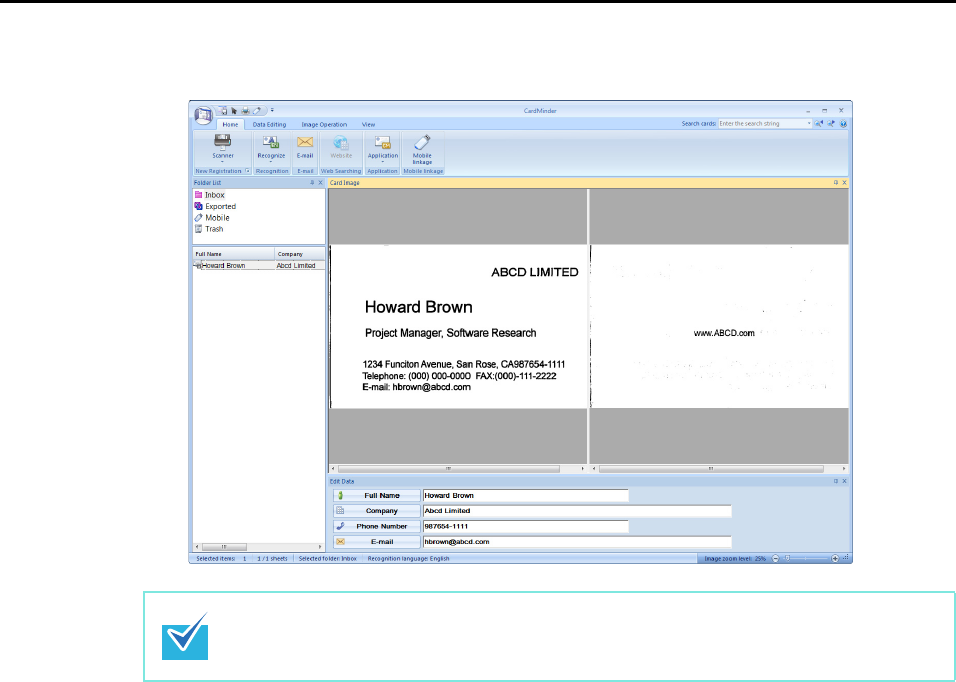Close the Folder List panel
The width and height of the screenshot is (956, 682).
321,183
